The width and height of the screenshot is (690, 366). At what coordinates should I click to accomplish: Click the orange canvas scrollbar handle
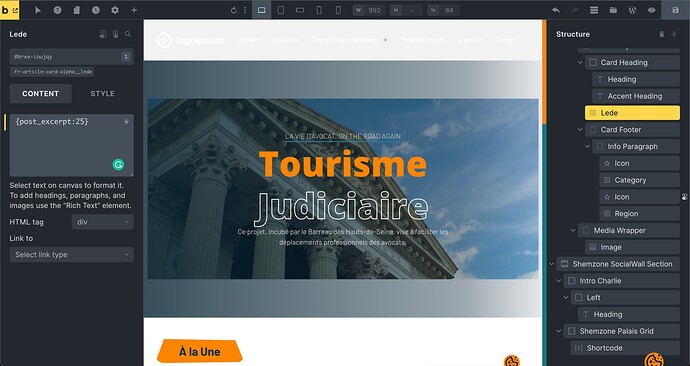coord(544,72)
